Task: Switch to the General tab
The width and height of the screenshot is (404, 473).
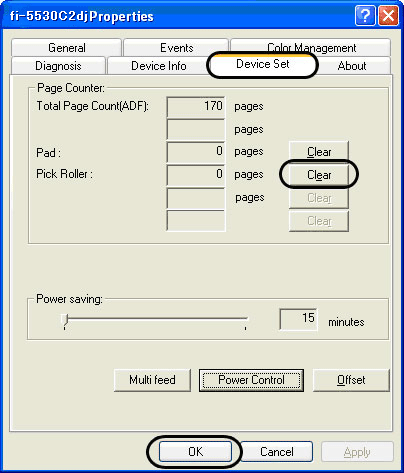Action: [66, 48]
